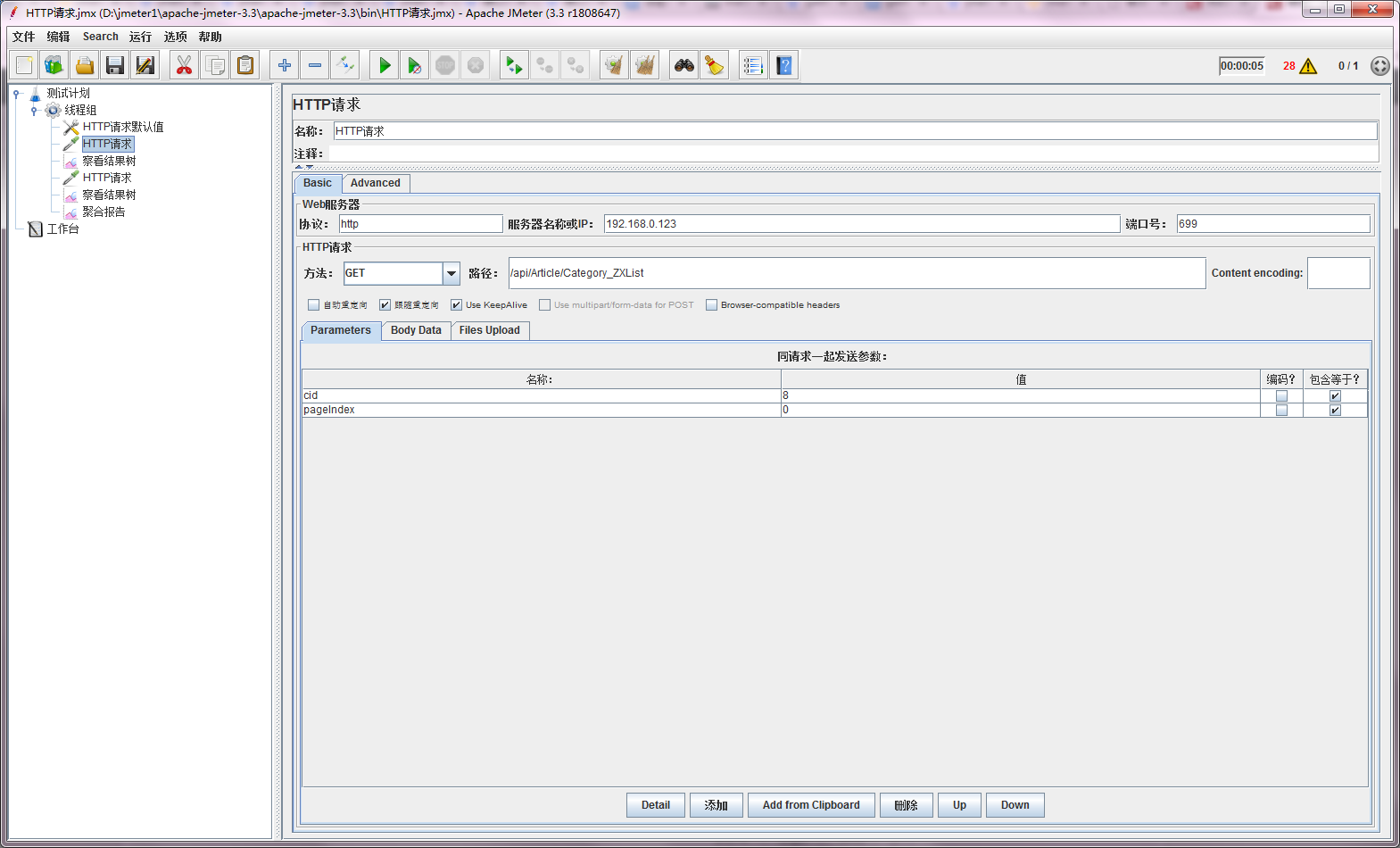Open the Search menu
This screenshot has width=1400, height=848.
click(101, 37)
